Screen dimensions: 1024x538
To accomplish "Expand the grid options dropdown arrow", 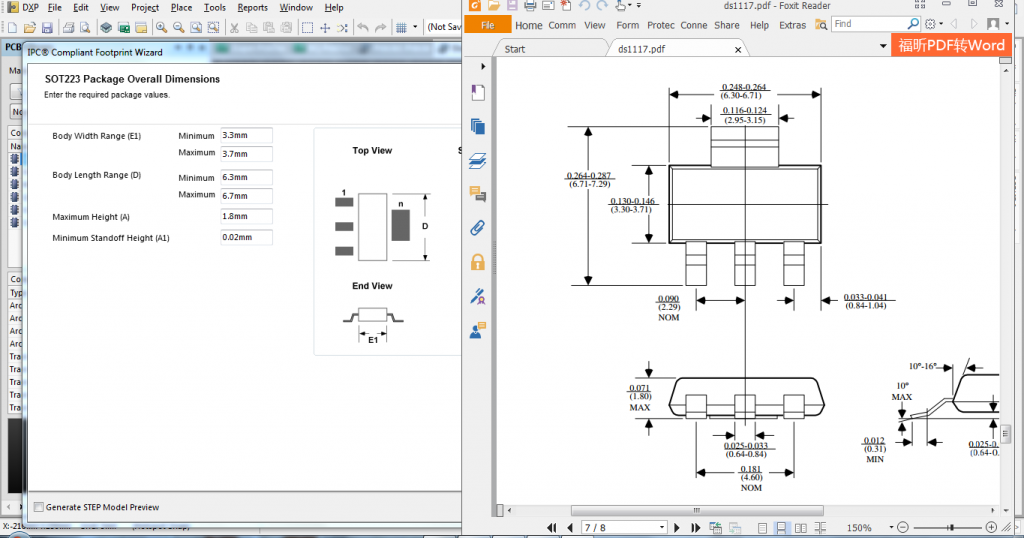I will [415, 28].
